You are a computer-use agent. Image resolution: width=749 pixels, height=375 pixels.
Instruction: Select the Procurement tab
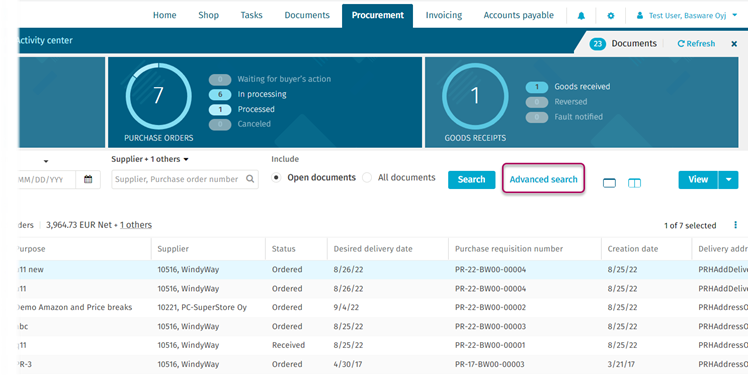coord(377,16)
